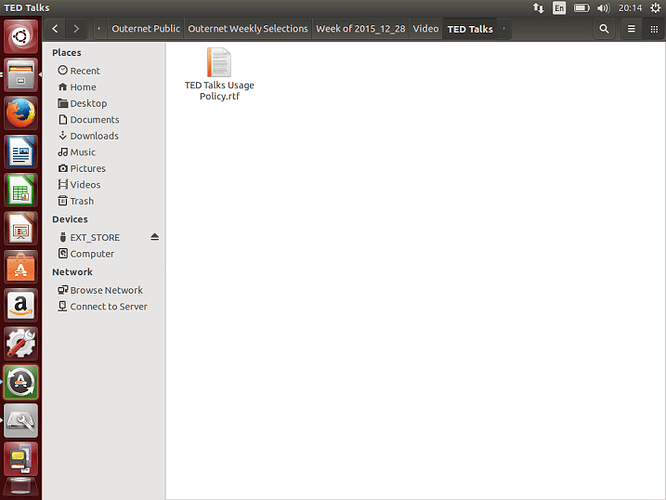Eject the EXT_STORE drive
Viewport: 666px width, 500px height.
pyautogui.click(x=155, y=237)
